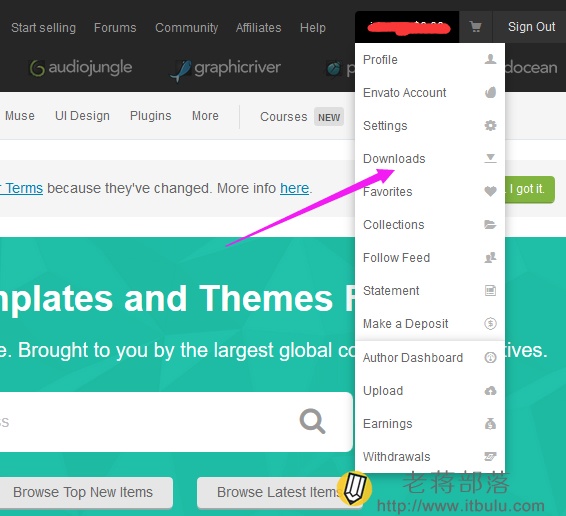
Task: Click the Upload cloud icon
Action: pyautogui.click(x=490, y=391)
